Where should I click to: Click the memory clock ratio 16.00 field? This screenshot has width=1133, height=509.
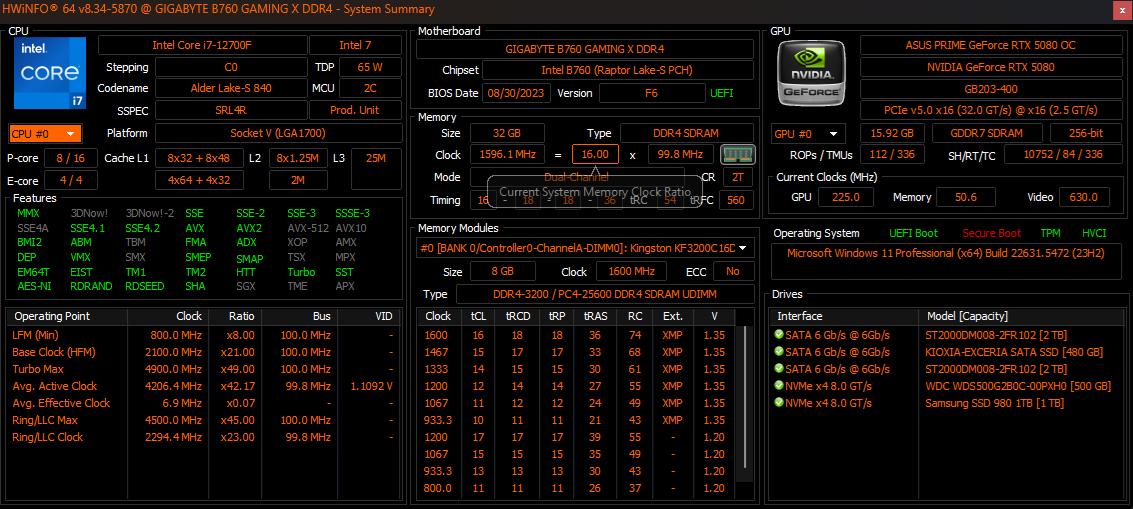coord(595,155)
